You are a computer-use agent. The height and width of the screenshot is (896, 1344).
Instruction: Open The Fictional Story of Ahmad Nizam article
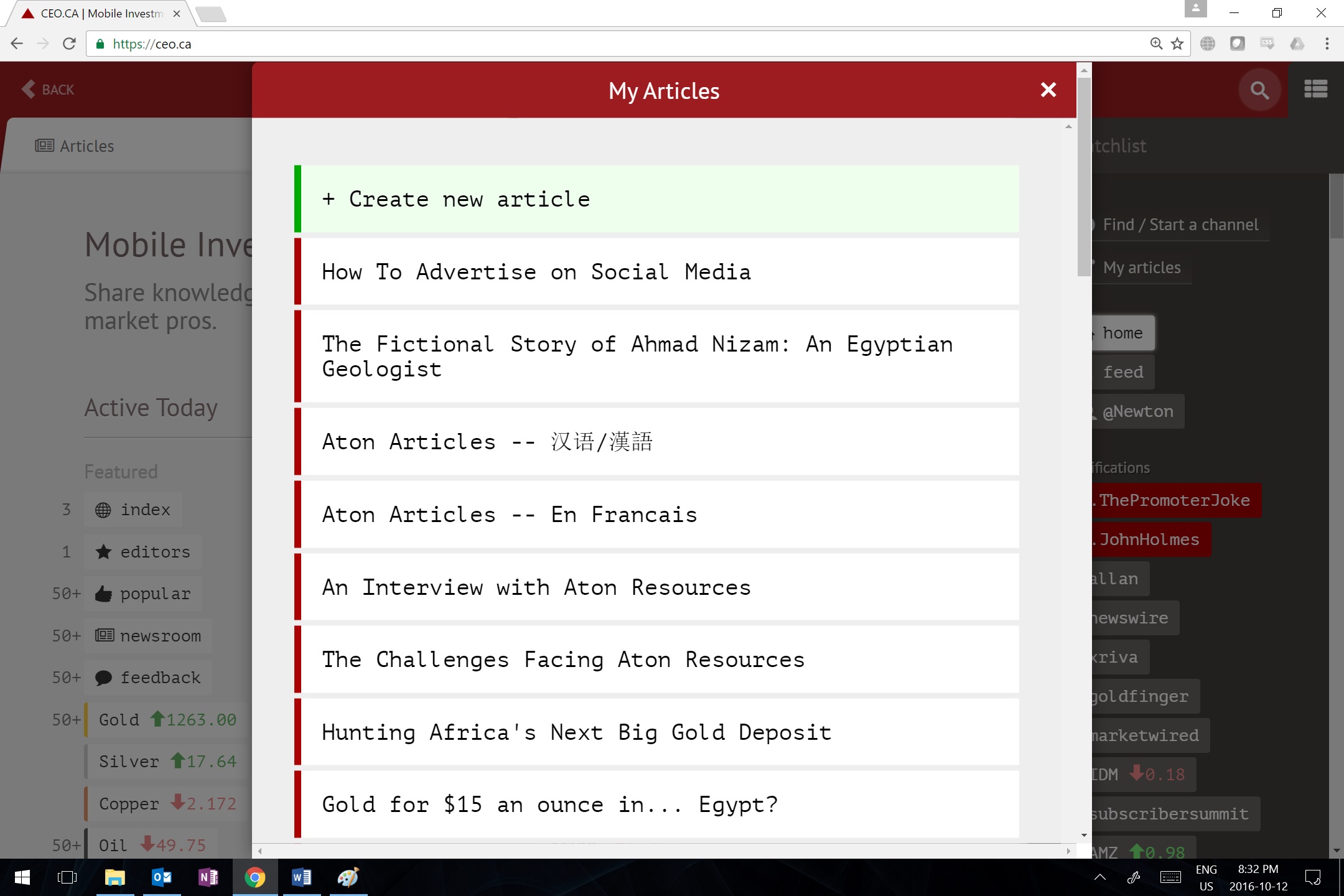[656, 357]
